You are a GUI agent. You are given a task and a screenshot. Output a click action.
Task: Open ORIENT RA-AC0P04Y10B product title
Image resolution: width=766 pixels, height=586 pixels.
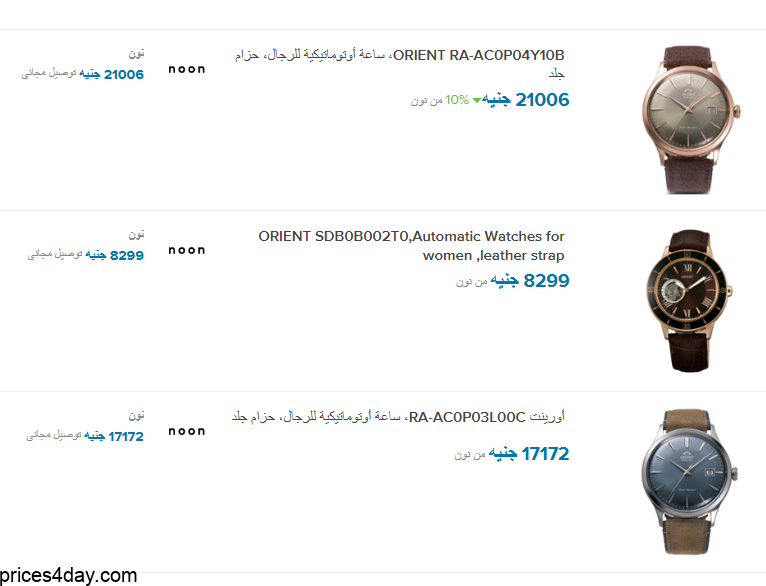[x=400, y=64]
